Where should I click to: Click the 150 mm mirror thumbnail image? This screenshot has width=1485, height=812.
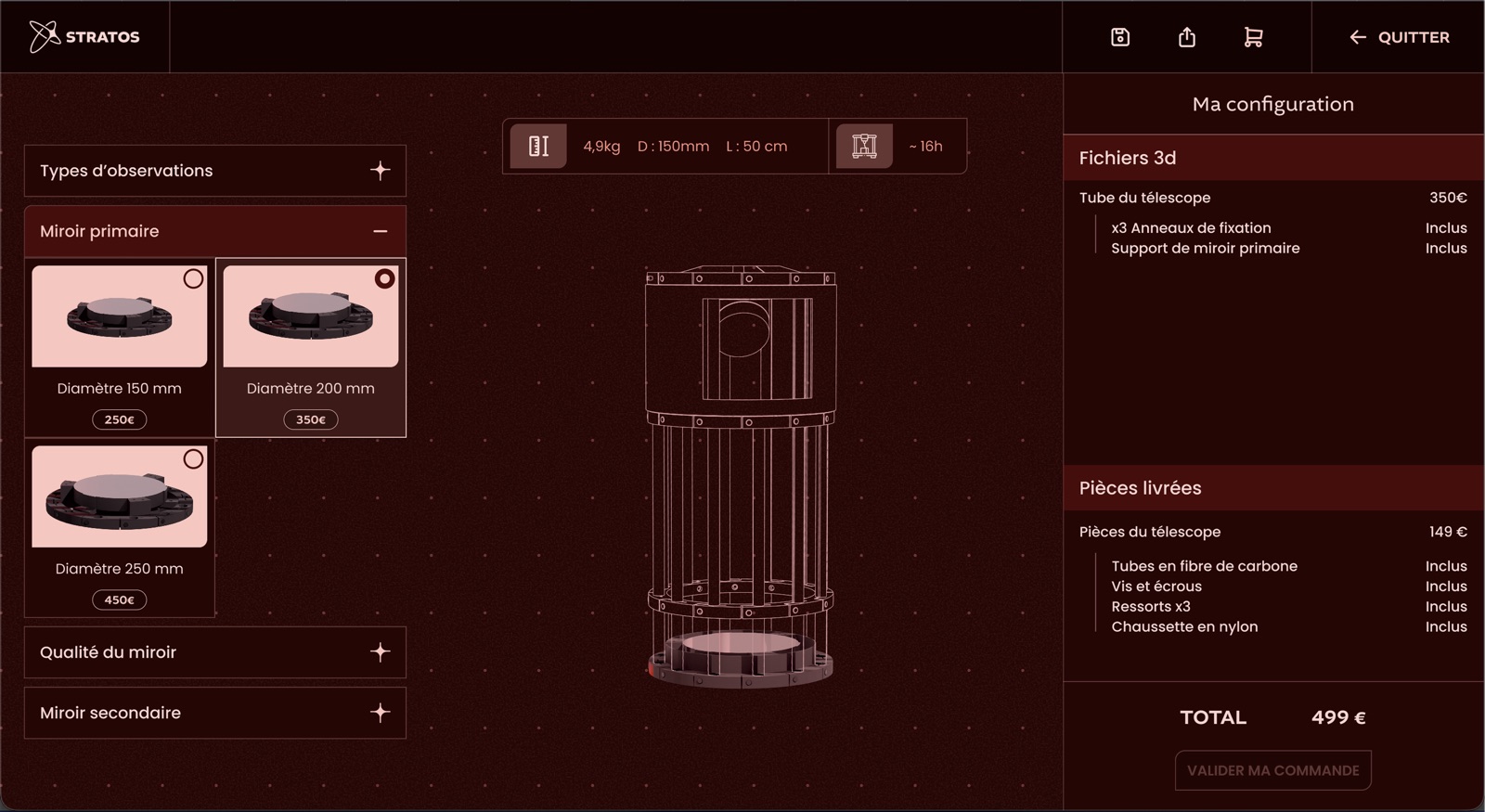pos(120,316)
